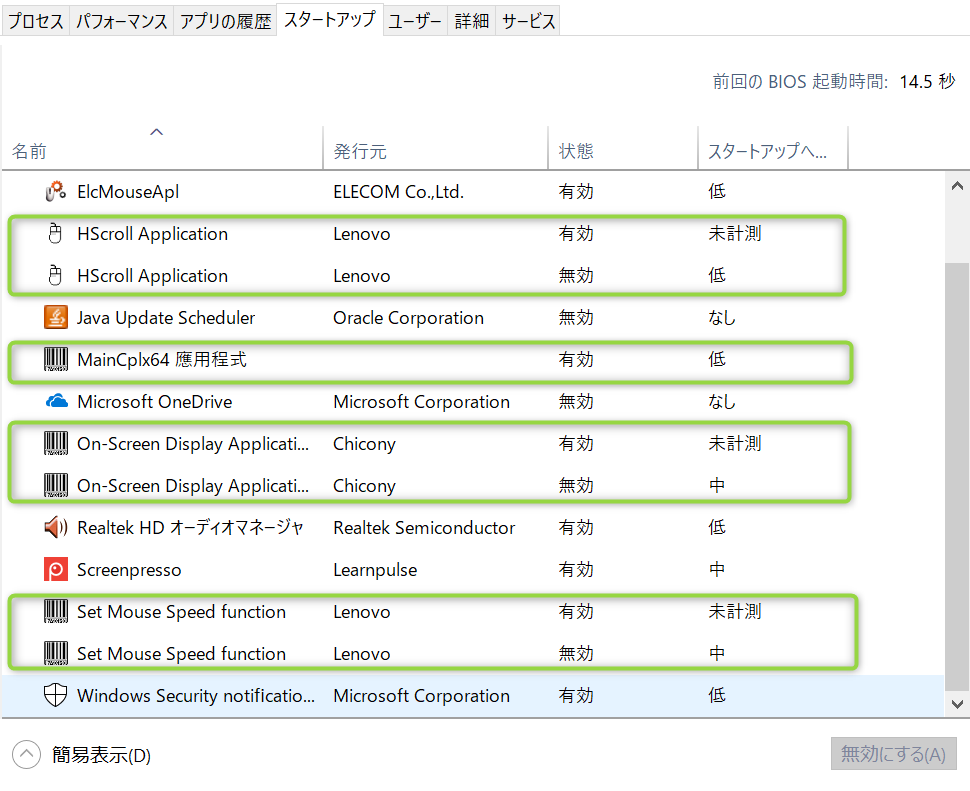970x791 pixels.
Task: Sort by the 状態 column header
Action: point(576,152)
